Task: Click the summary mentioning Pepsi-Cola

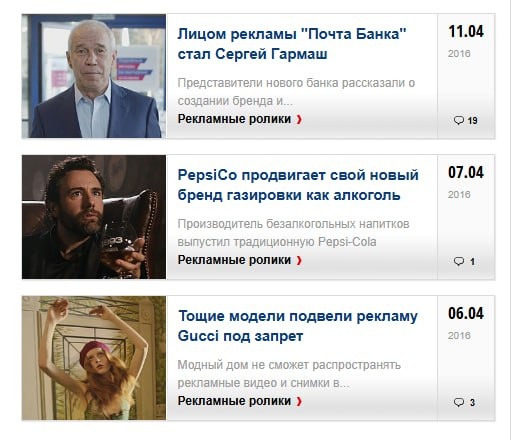Action: pos(293,233)
